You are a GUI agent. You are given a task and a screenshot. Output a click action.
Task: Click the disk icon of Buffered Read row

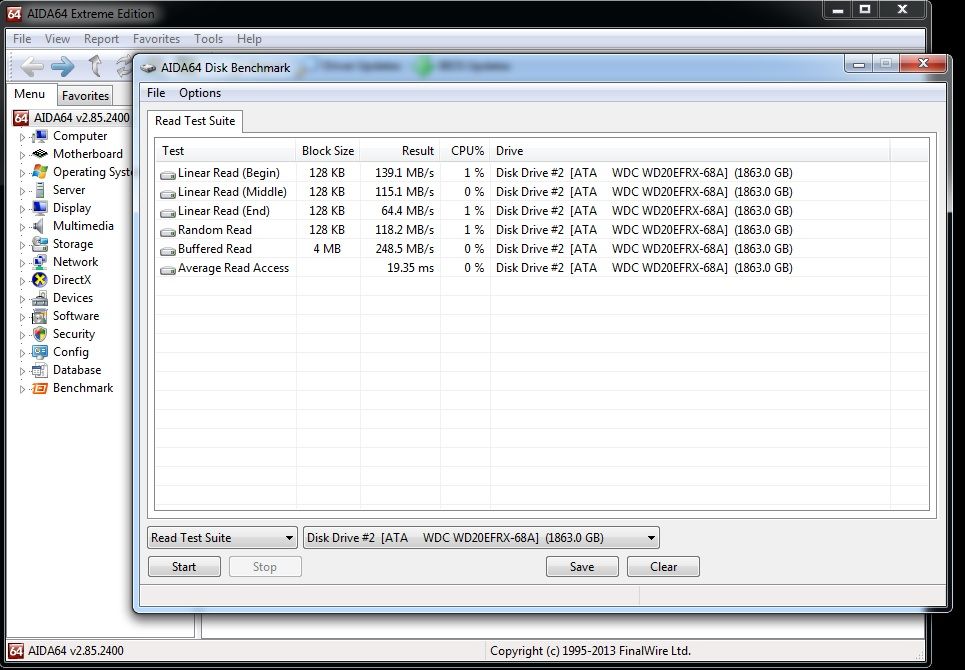point(167,250)
